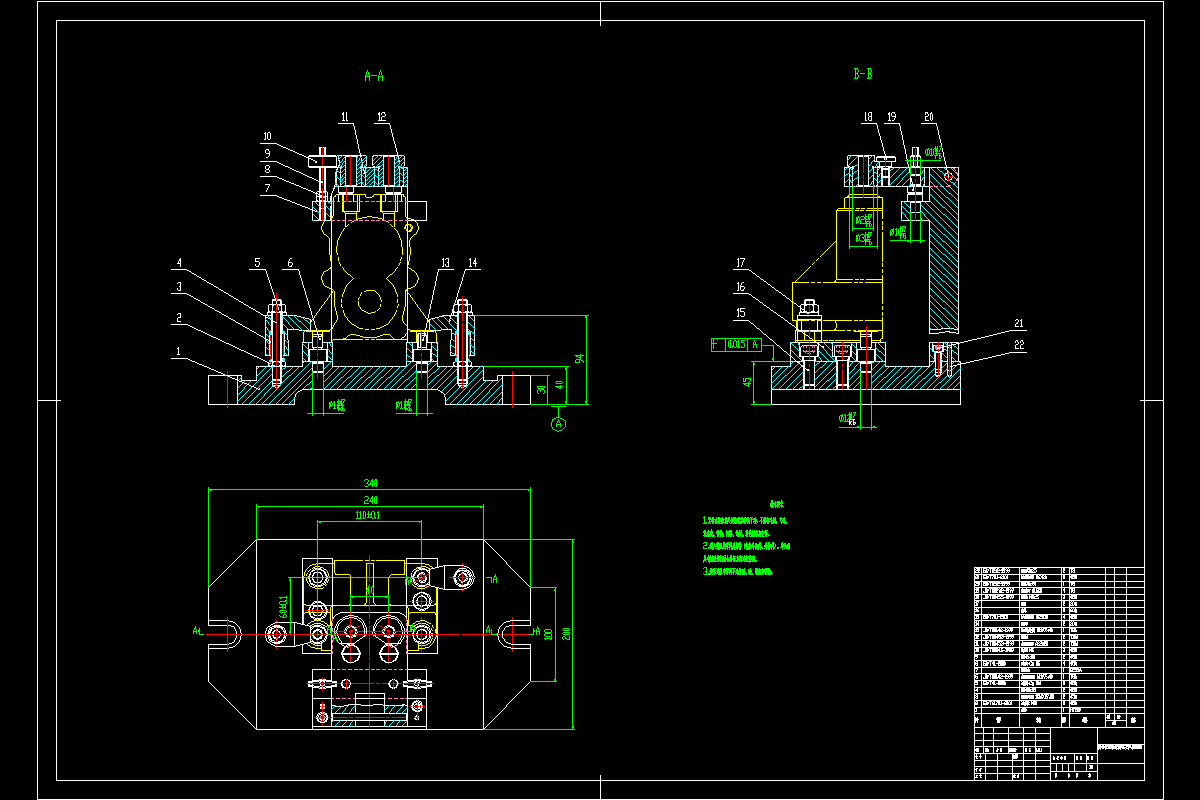The width and height of the screenshot is (1200, 800).
Task: Select part balloon number 8
Action: (268, 170)
